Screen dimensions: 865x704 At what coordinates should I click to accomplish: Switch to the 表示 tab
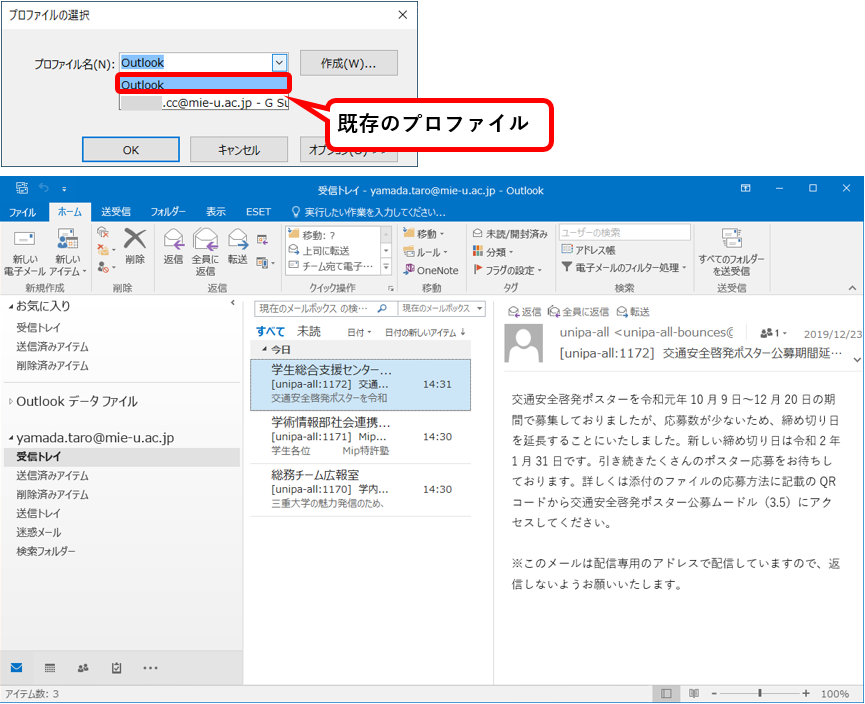[216, 212]
